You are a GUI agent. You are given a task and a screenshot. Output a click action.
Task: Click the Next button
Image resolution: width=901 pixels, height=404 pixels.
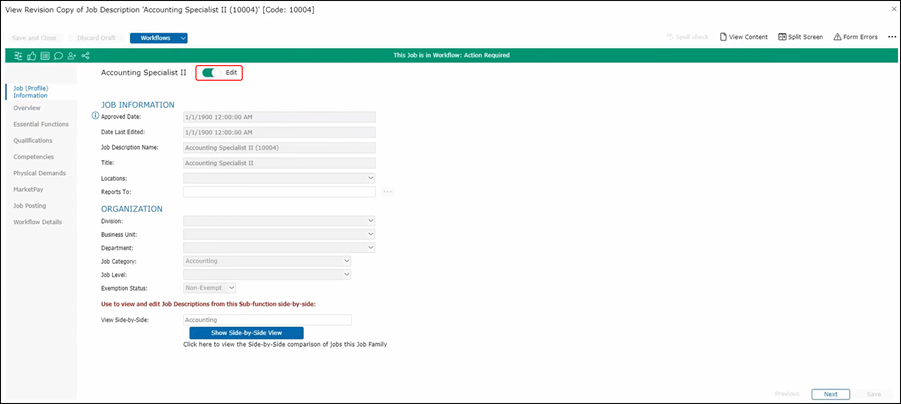coord(830,394)
